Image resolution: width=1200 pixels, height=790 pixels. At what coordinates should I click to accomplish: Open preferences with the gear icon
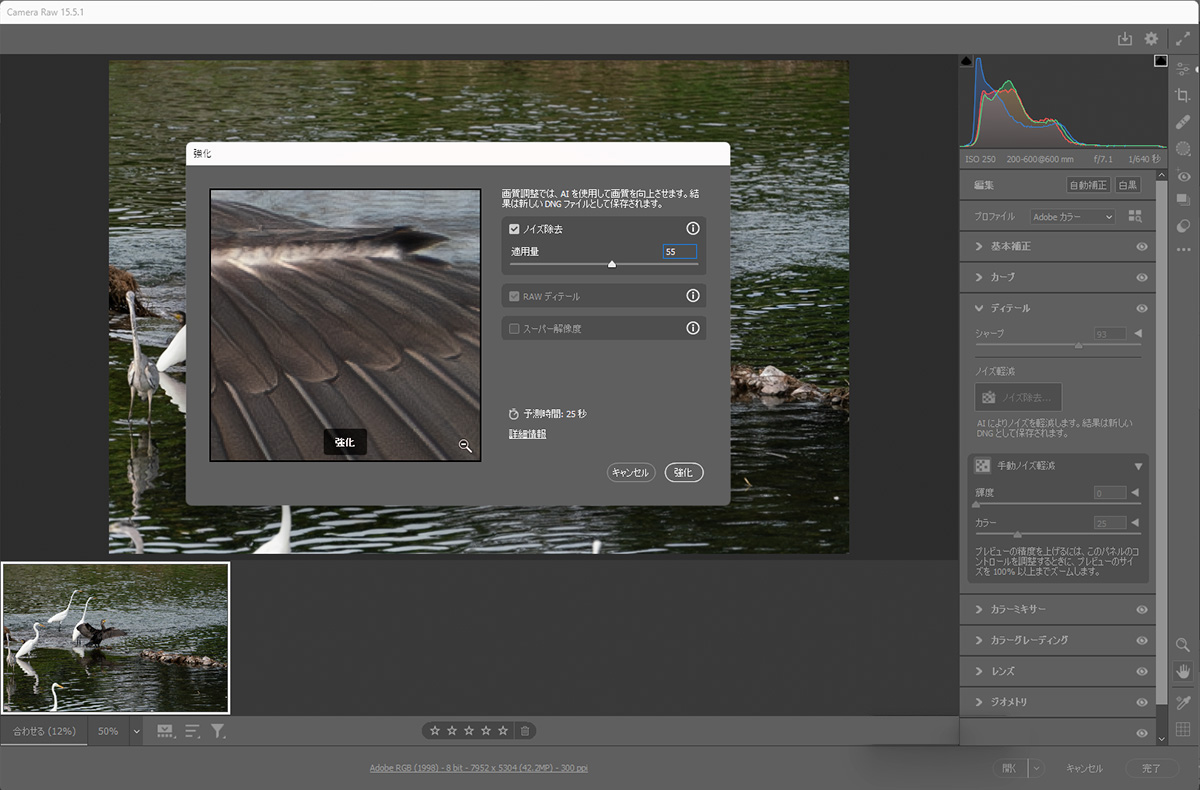[1151, 39]
